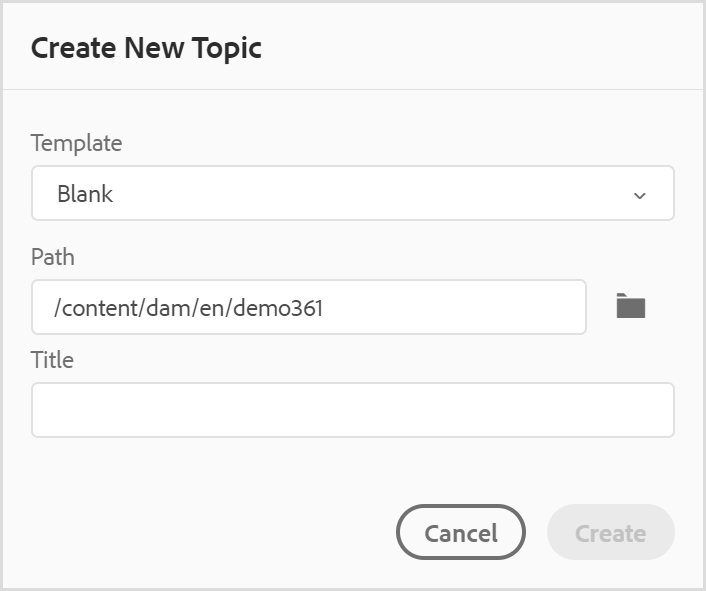The height and width of the screenshot is (591, 706).
Task: Click the Path field label
Action: pos(53,257)
